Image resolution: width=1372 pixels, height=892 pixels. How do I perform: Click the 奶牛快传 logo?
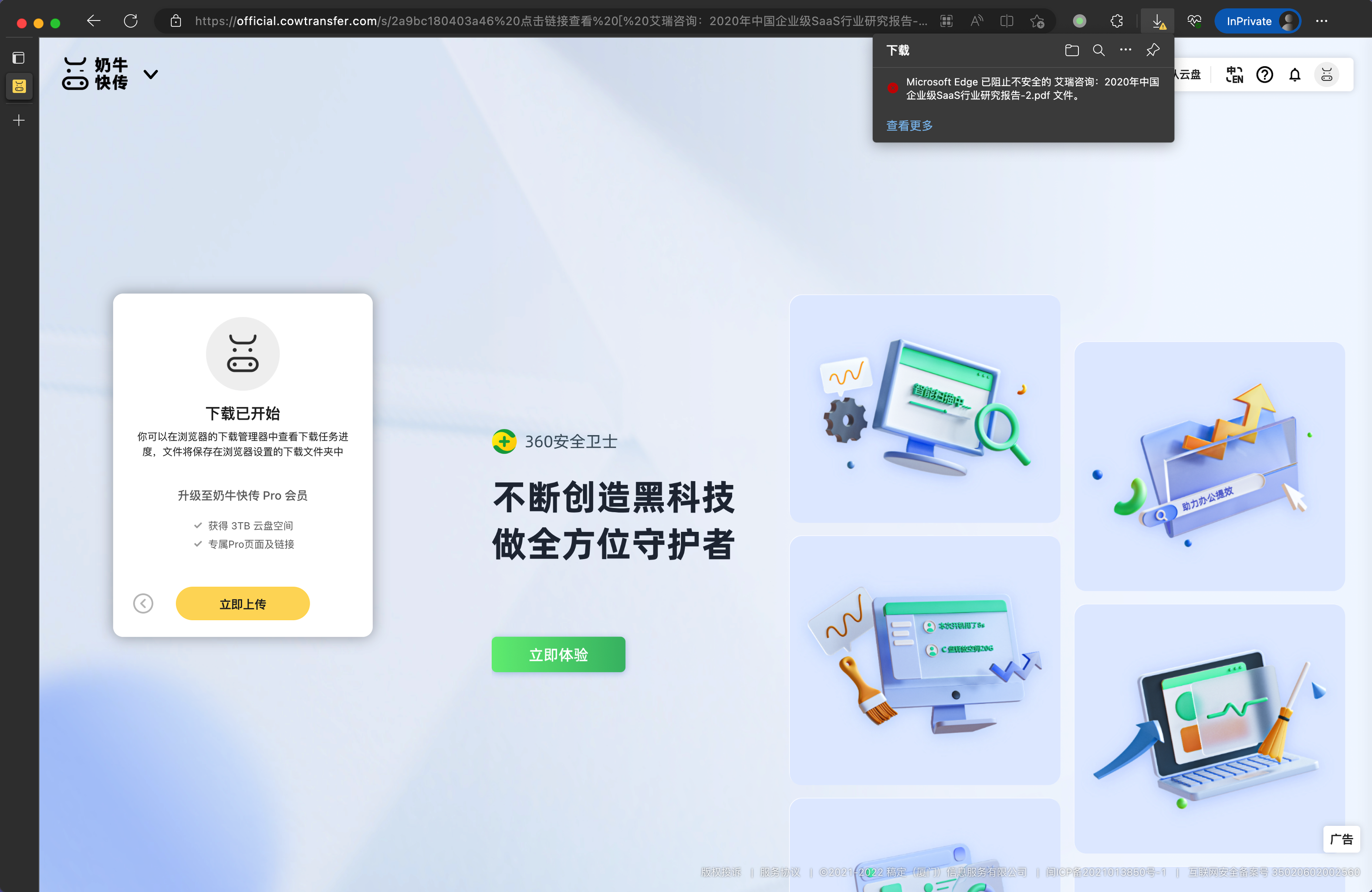point(95,74)
